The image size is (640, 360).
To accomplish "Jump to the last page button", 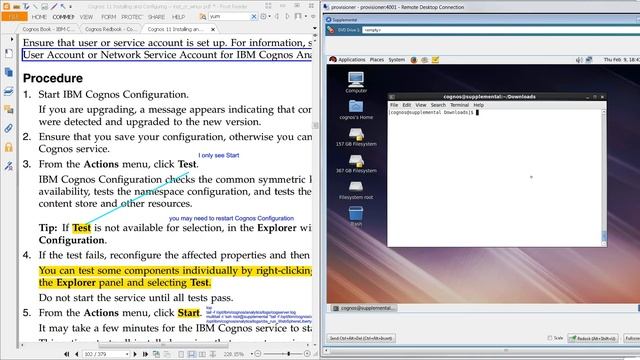I will click(145, 354).
